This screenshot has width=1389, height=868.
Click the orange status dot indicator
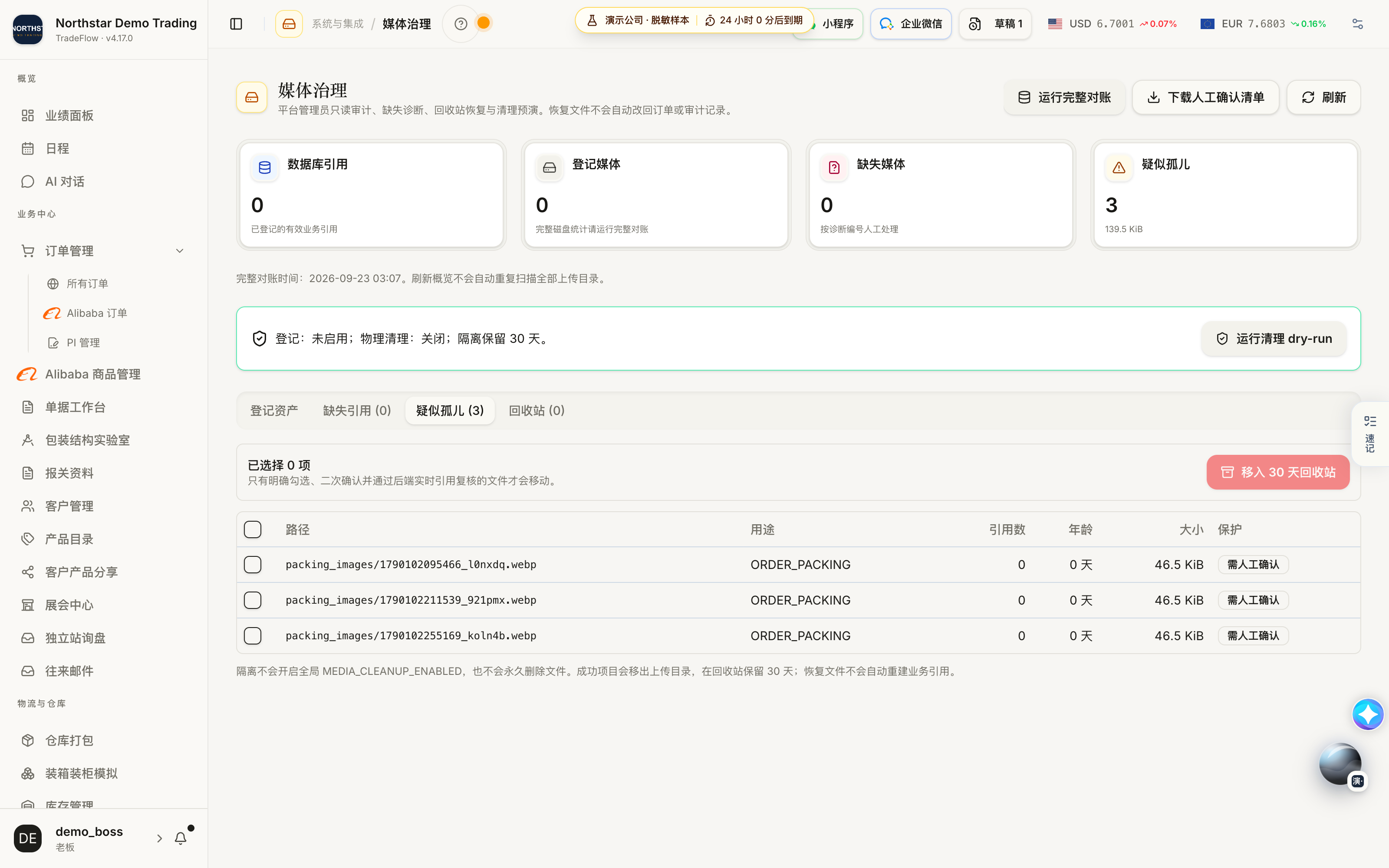coord(484,23)
